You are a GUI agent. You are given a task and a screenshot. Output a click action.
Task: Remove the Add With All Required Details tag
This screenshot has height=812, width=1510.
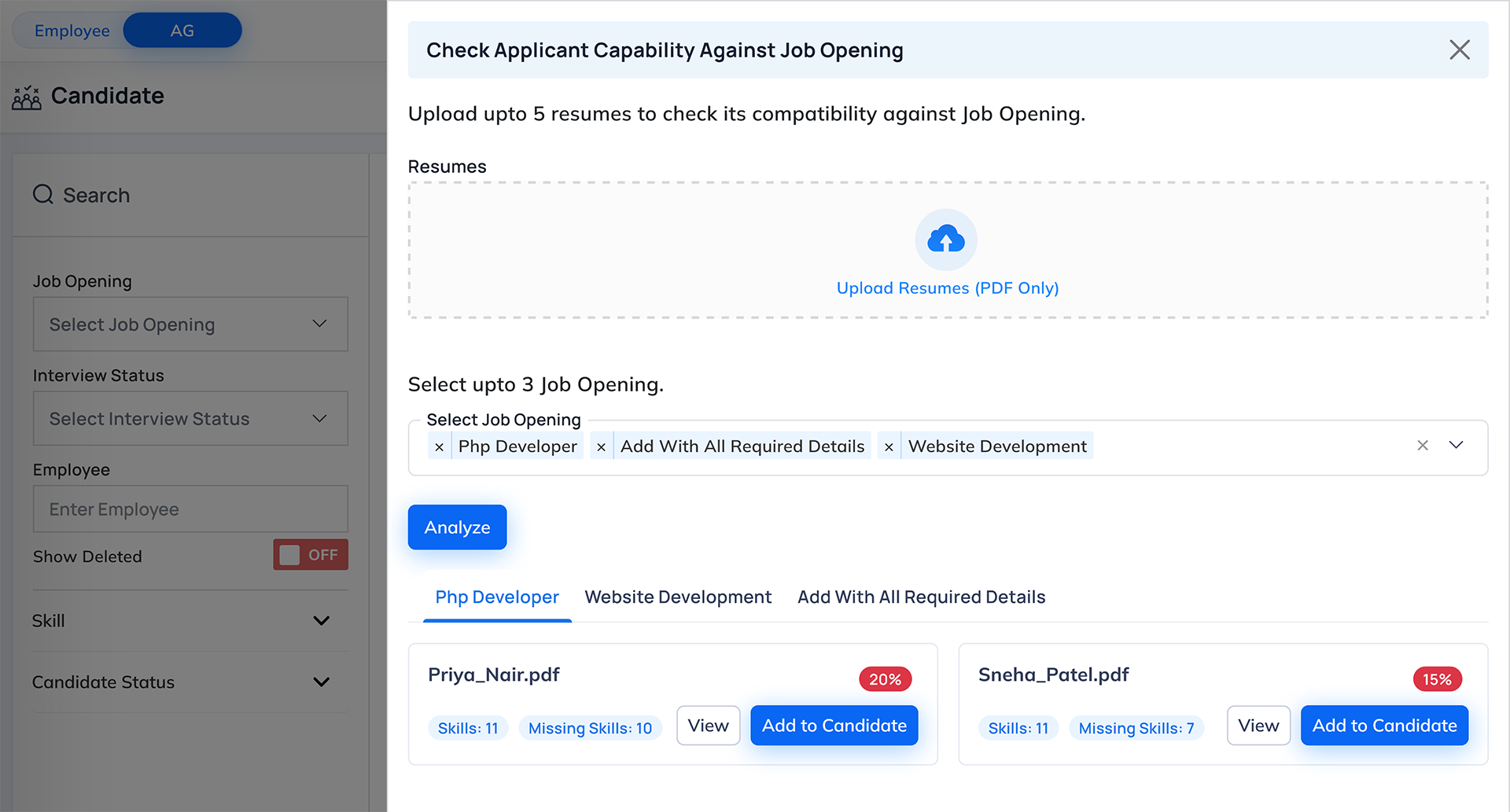(602, 446)
